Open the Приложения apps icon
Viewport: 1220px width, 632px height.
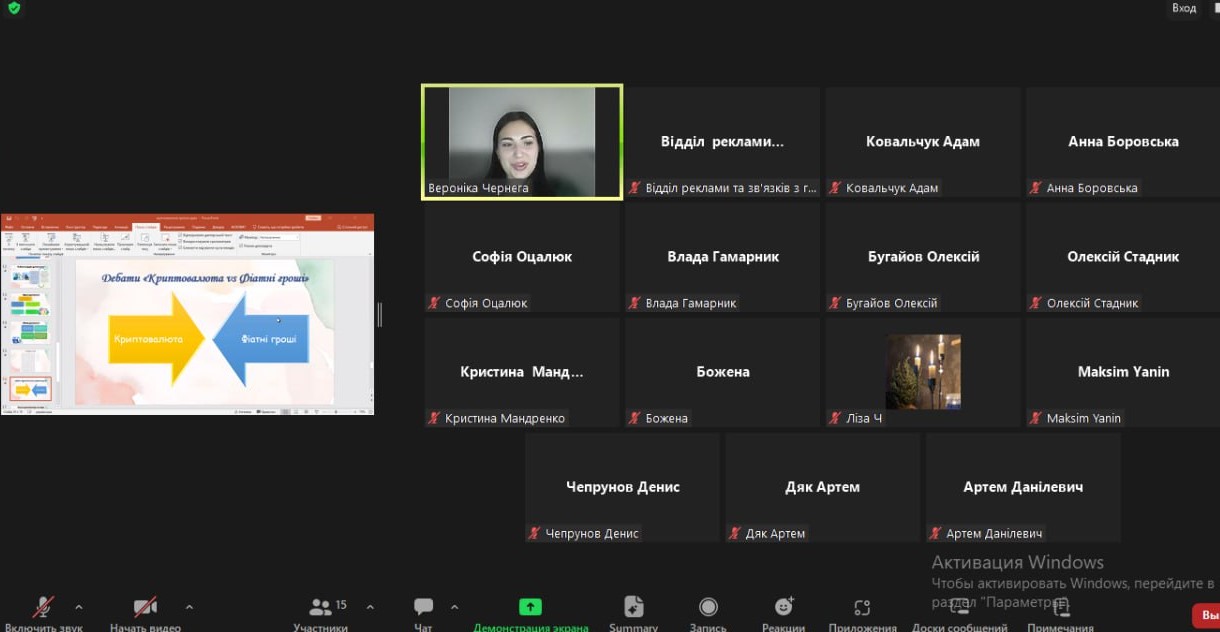[862, 608]
